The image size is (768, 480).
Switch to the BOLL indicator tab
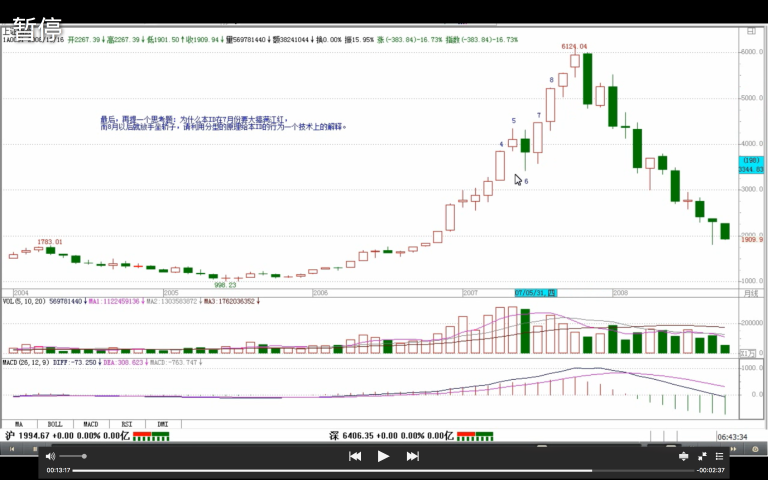click(x=54, y=425)
